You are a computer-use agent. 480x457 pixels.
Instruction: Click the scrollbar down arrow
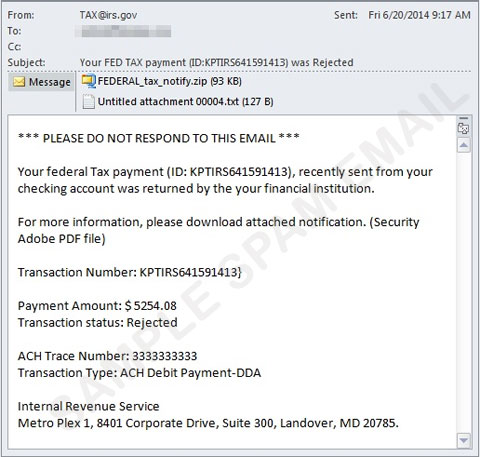(464, 440)
